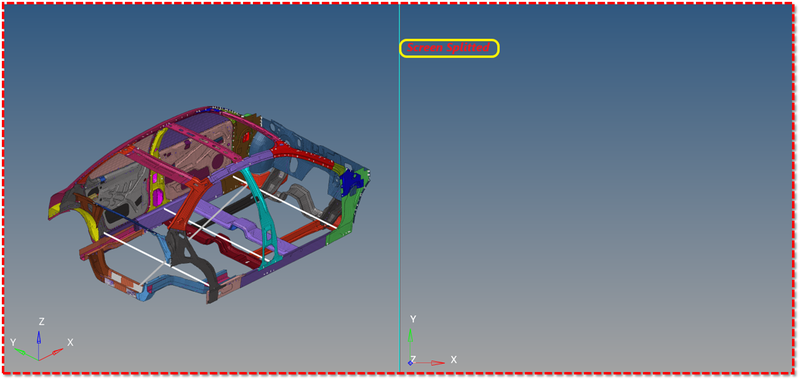The width and height of the screenshot is (800, 380).
Task: Click the yellow-outlined Screen Splitted label
Action: (x=449, y=48)
